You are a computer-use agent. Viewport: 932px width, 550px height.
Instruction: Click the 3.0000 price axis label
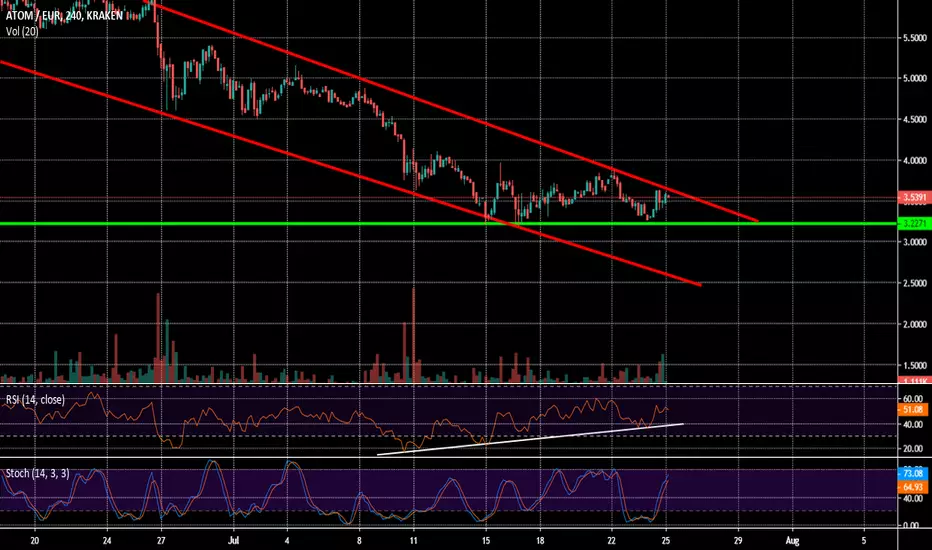coord(915,242)
